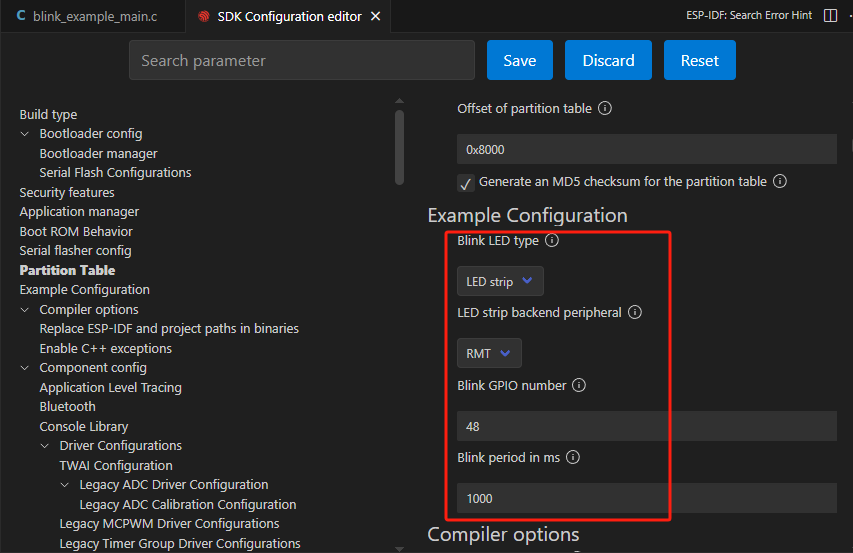This screenshot has width=853, height=553.
Task: Click the partition table offset field 0x8000
Action: pos(647,149)
